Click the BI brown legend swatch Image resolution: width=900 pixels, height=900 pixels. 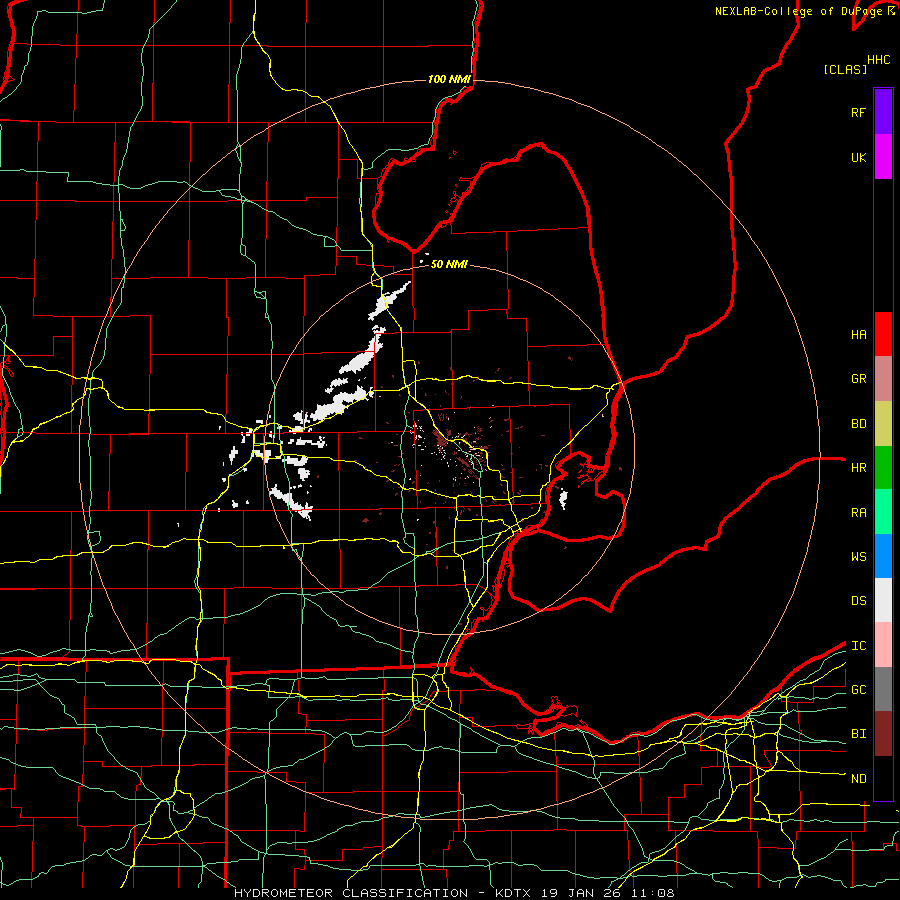point(883,734)
